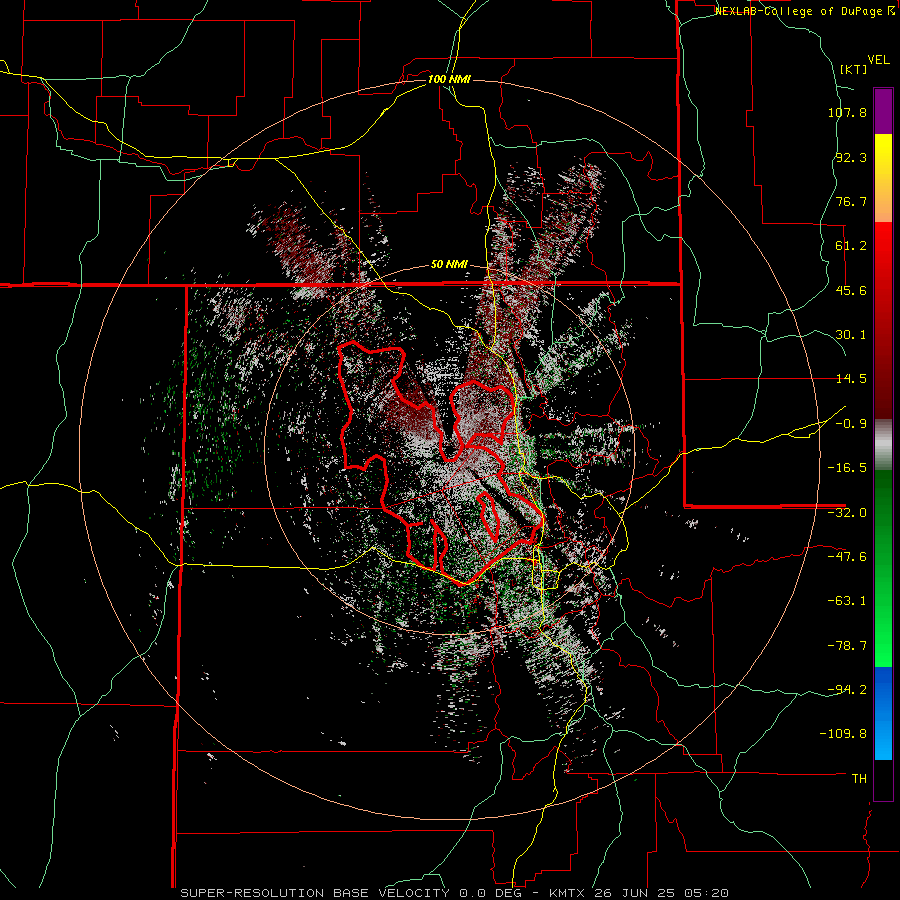The image size is (900, 900).
Task: Click the VEL legend title
Action: coord(878,60)
